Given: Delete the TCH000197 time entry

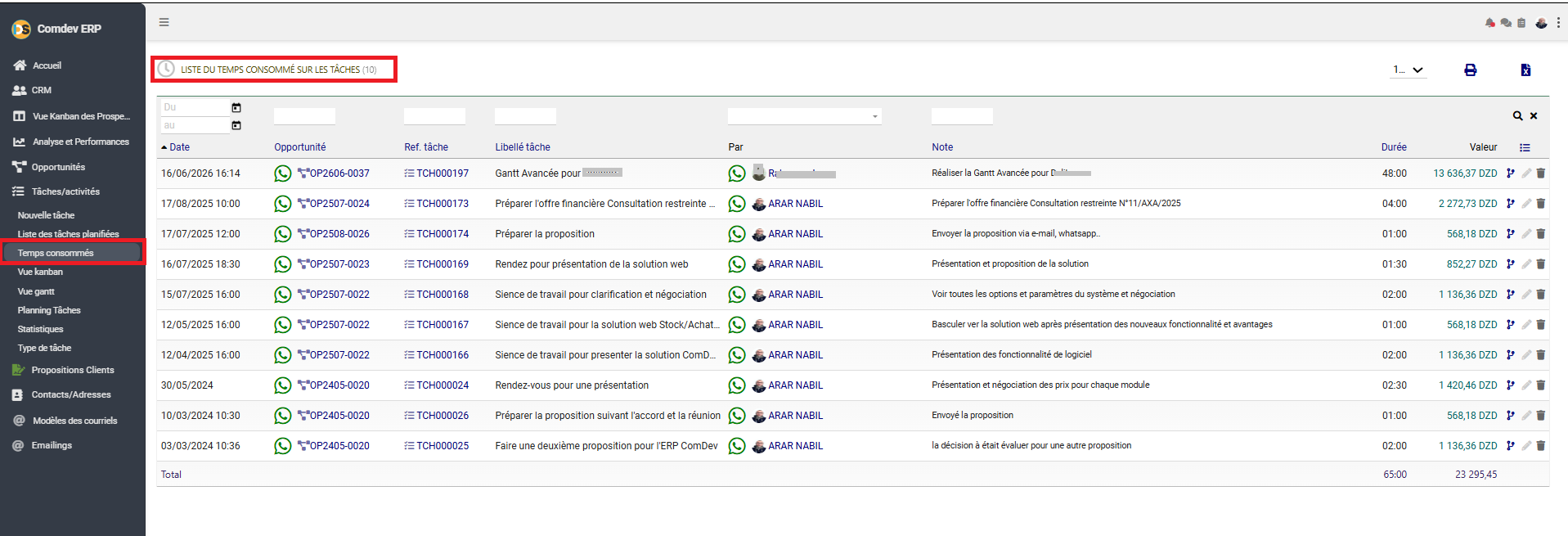Looking at the screenshot, I should [1541, 173].
